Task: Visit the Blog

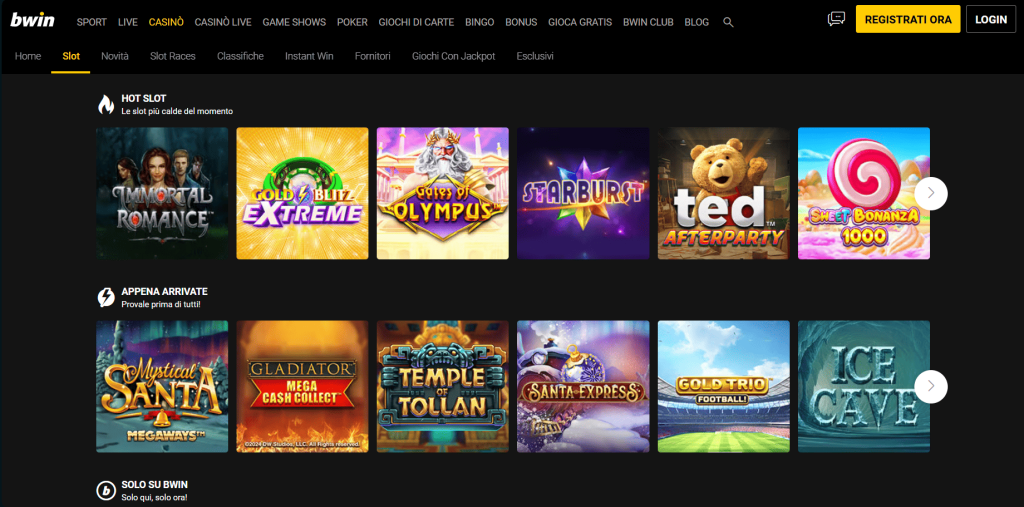Action: click(x=697, y=22)
